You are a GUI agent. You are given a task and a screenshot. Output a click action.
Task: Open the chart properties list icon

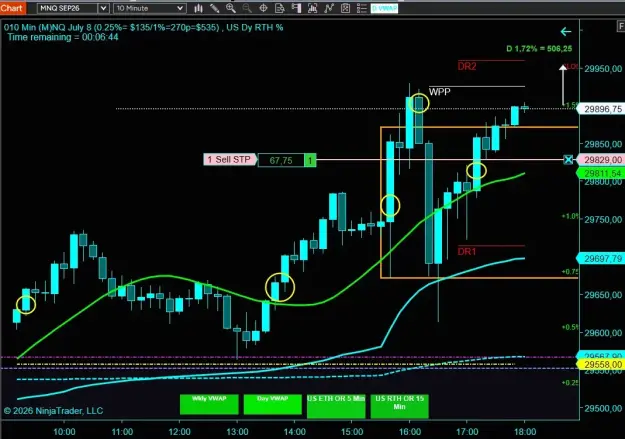(x=362, y=8)
